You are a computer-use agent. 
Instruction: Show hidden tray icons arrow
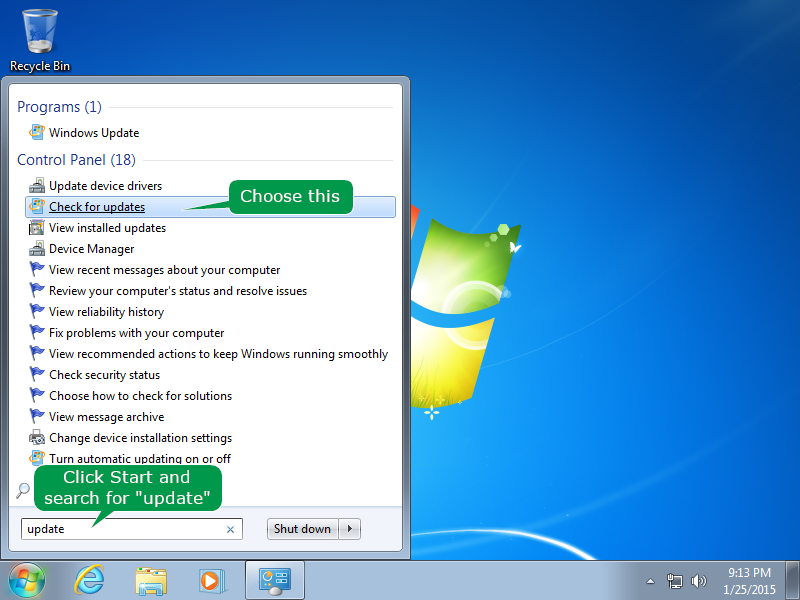point(651,581)
